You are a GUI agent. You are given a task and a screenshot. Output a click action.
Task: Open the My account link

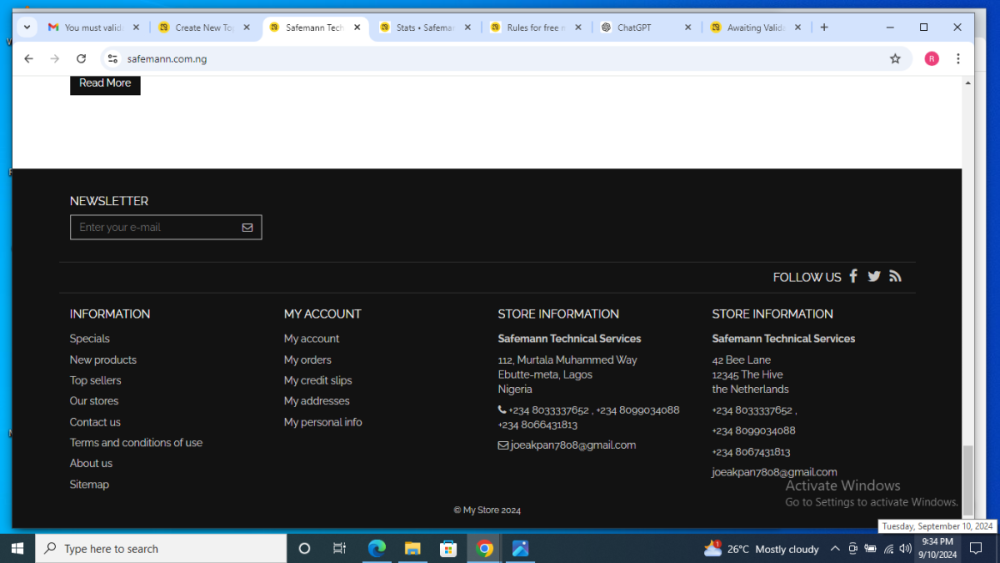tap(311, 339)
